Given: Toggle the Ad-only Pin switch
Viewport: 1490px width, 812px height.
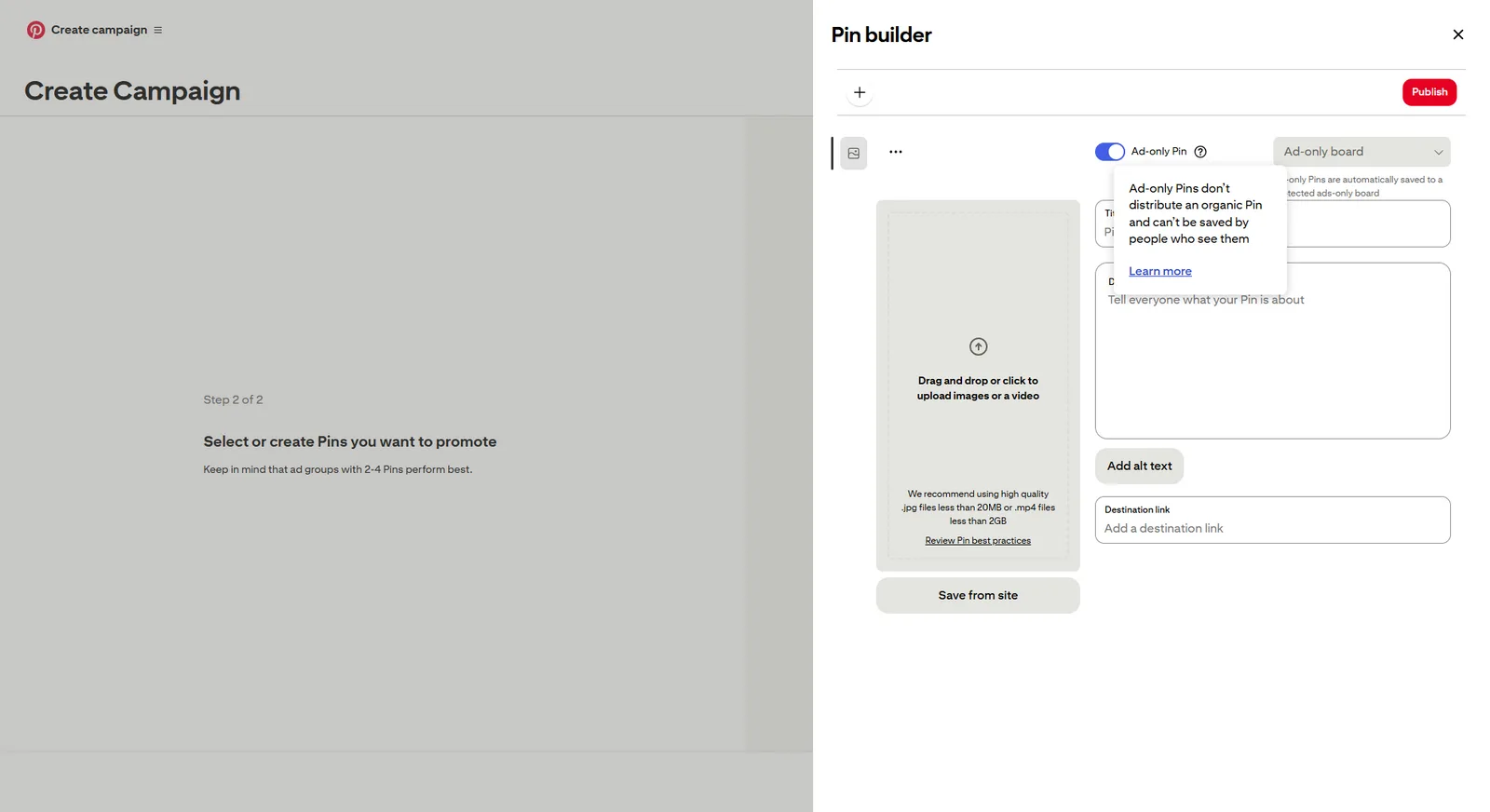Looking at the screenshot, I should [1110, 152].
